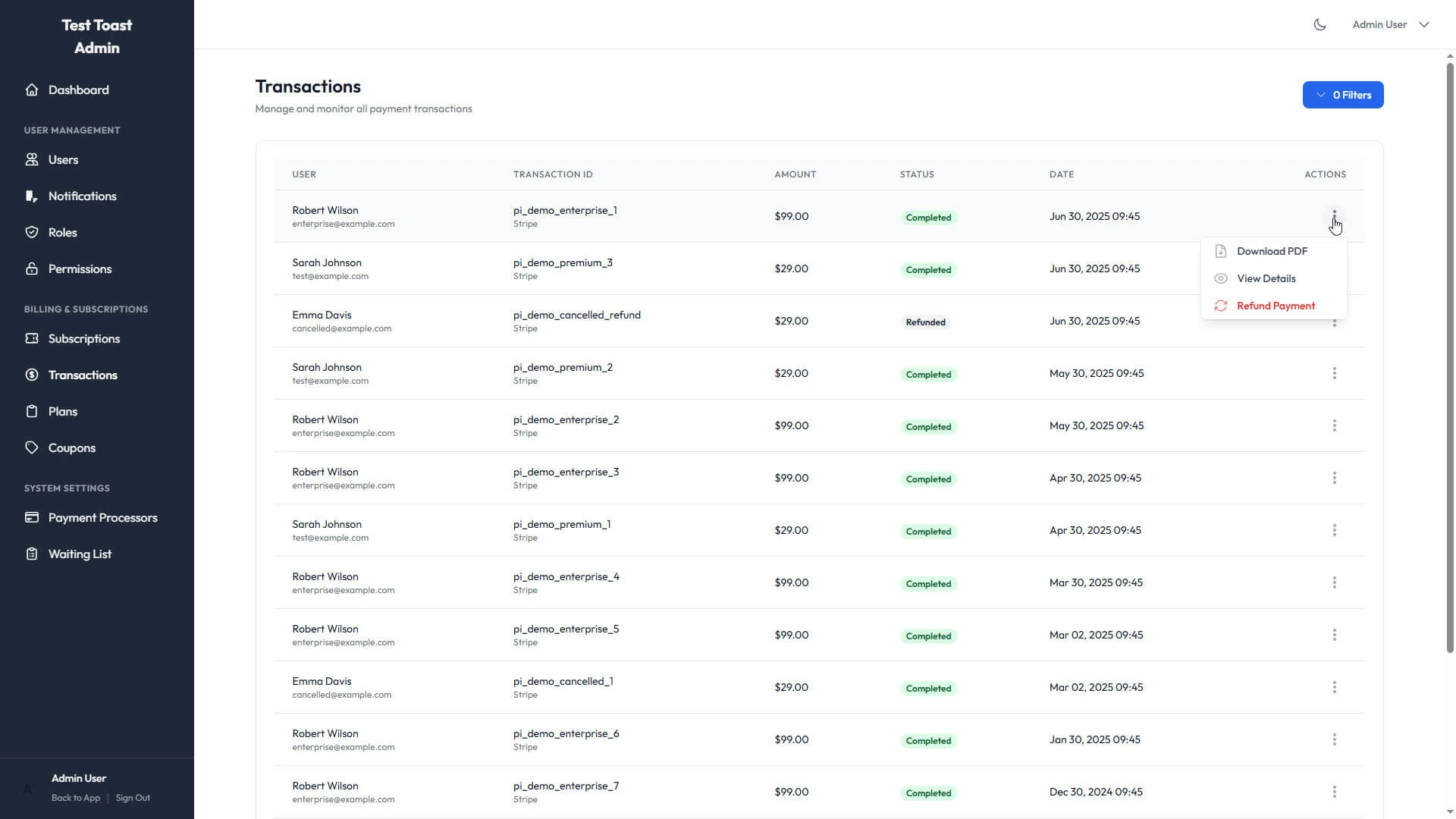The width and height of the screenshot is (1456, 819).
Task: Click the Coupons tag icon
Action: 32,447
